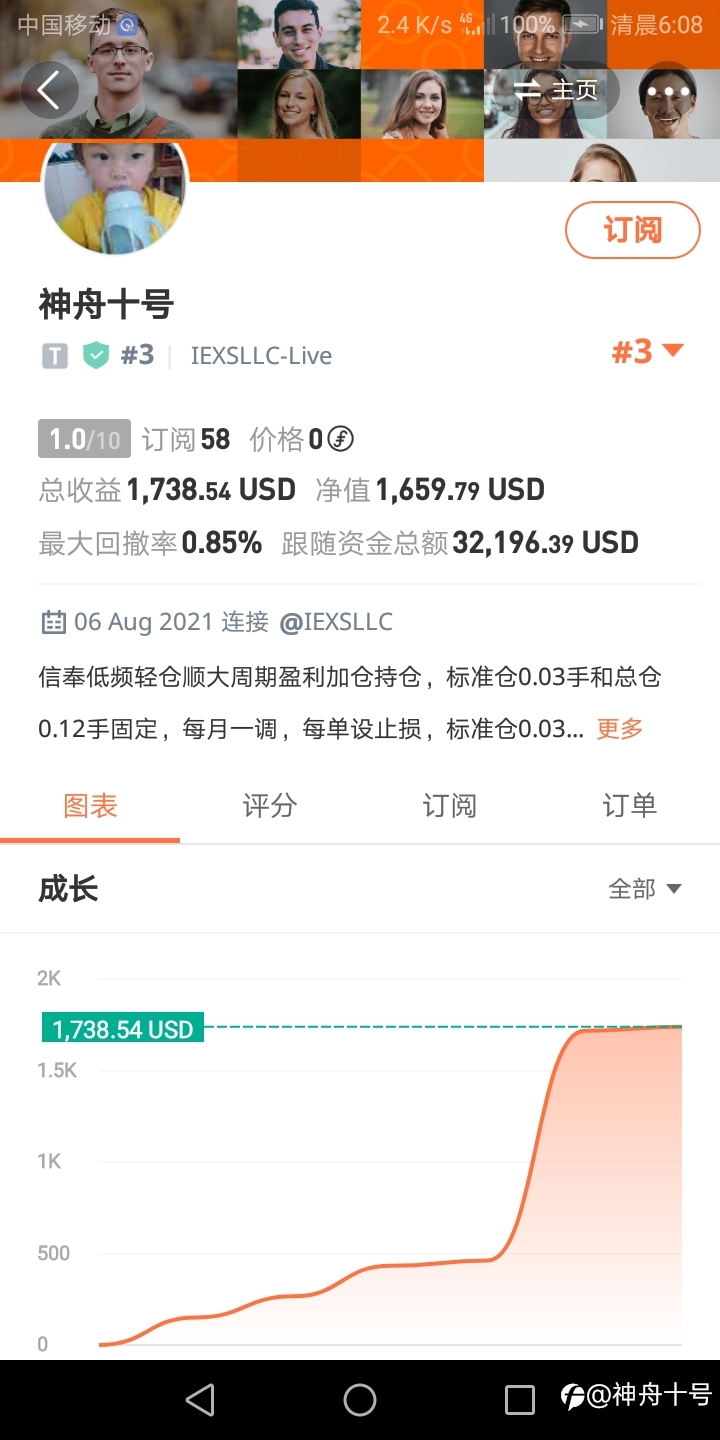Screen dimensions: 720x1440
Task: Tap the back arrow icon
Action: pos(49,90)
